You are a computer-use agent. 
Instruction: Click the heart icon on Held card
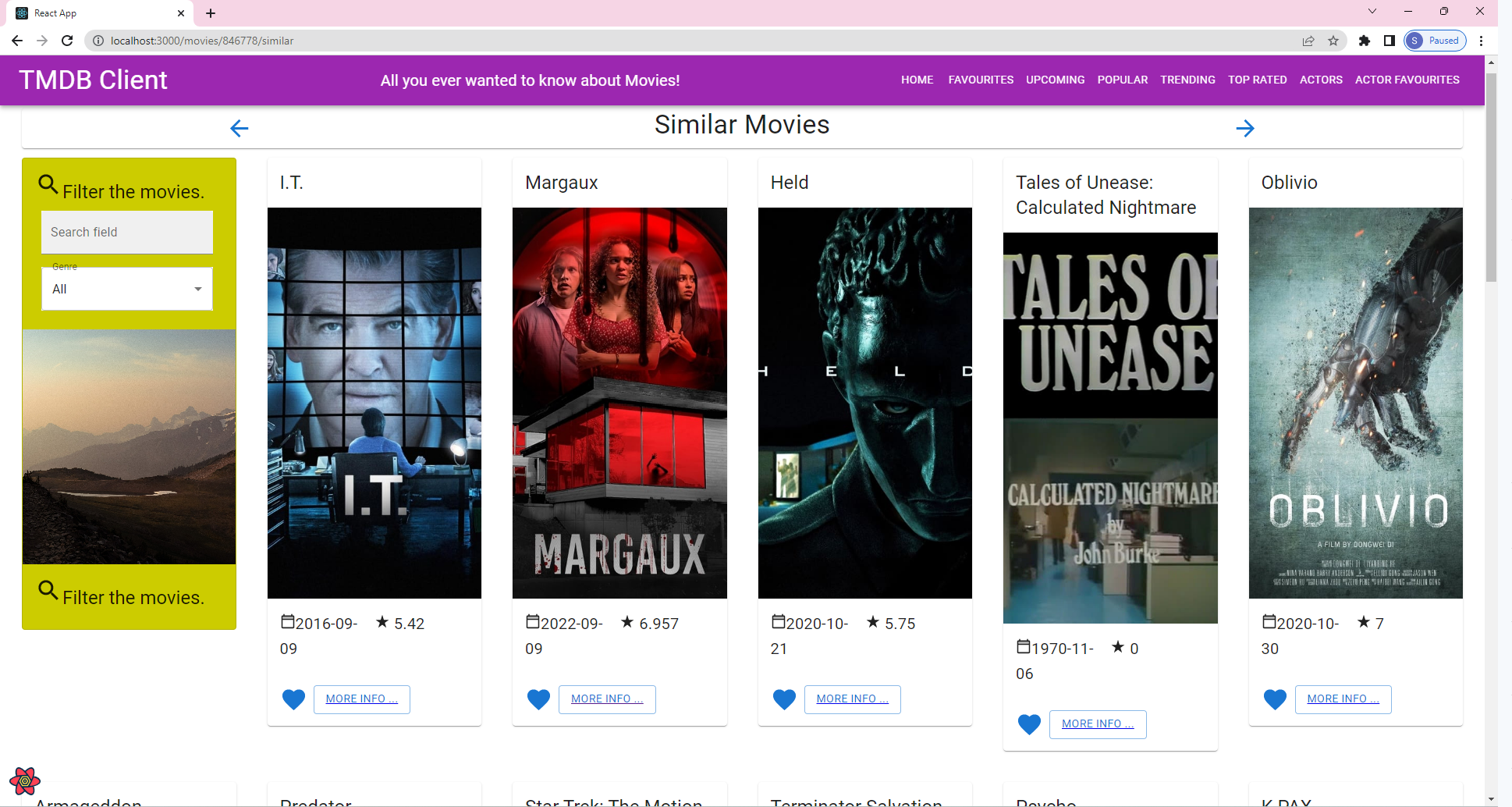(784, 699)
